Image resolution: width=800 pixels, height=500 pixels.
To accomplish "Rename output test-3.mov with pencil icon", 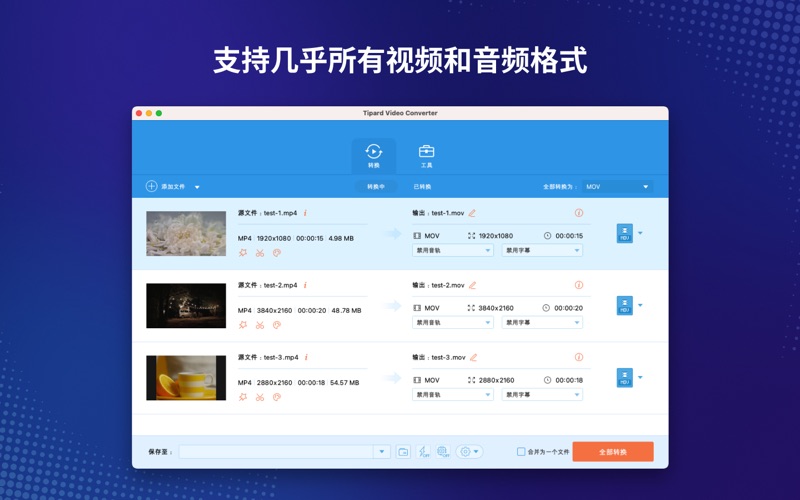I will (x=473, y=357).
